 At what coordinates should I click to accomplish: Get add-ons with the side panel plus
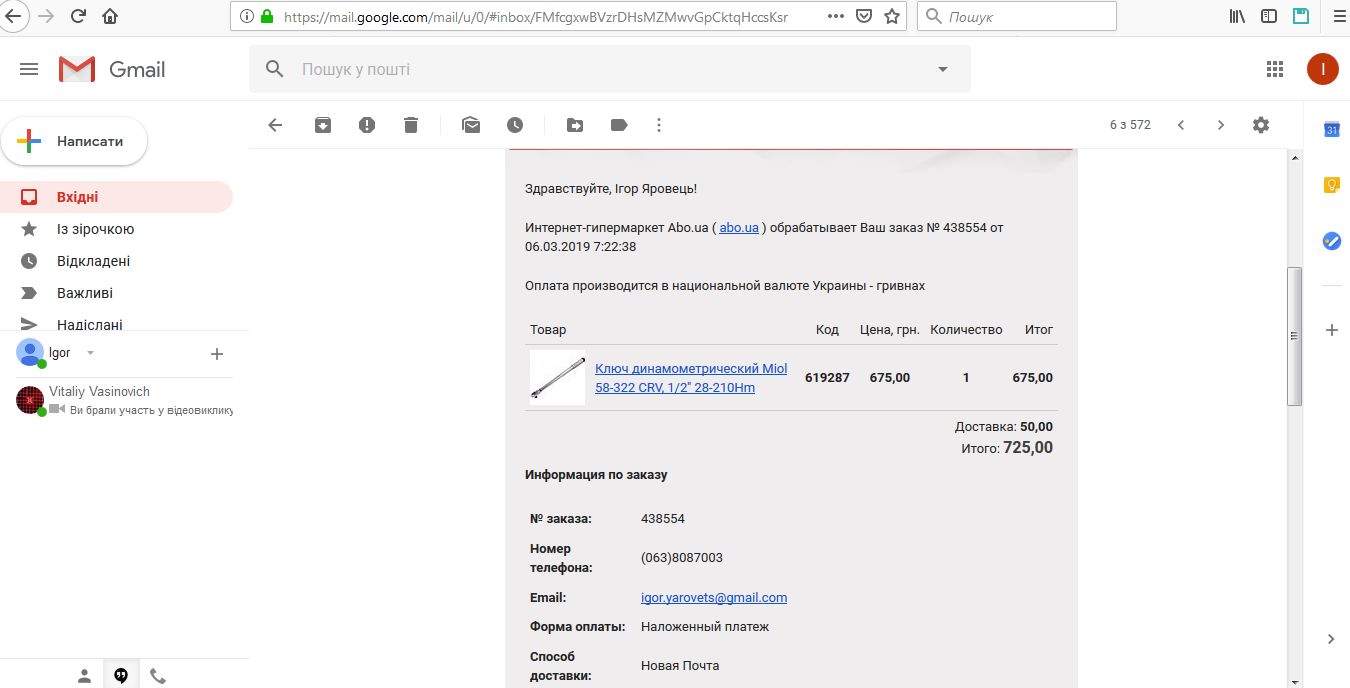point(1332,330)
